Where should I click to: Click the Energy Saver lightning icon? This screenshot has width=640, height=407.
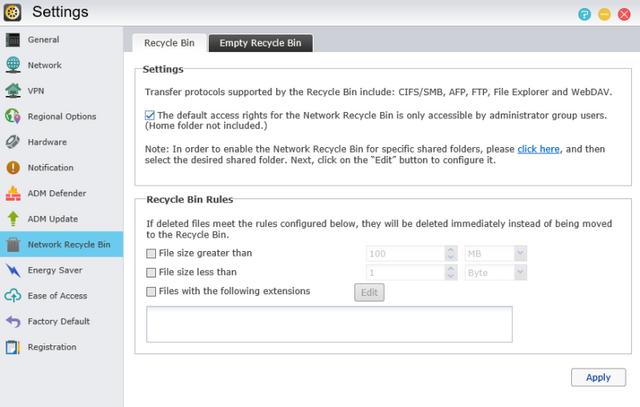13,270
